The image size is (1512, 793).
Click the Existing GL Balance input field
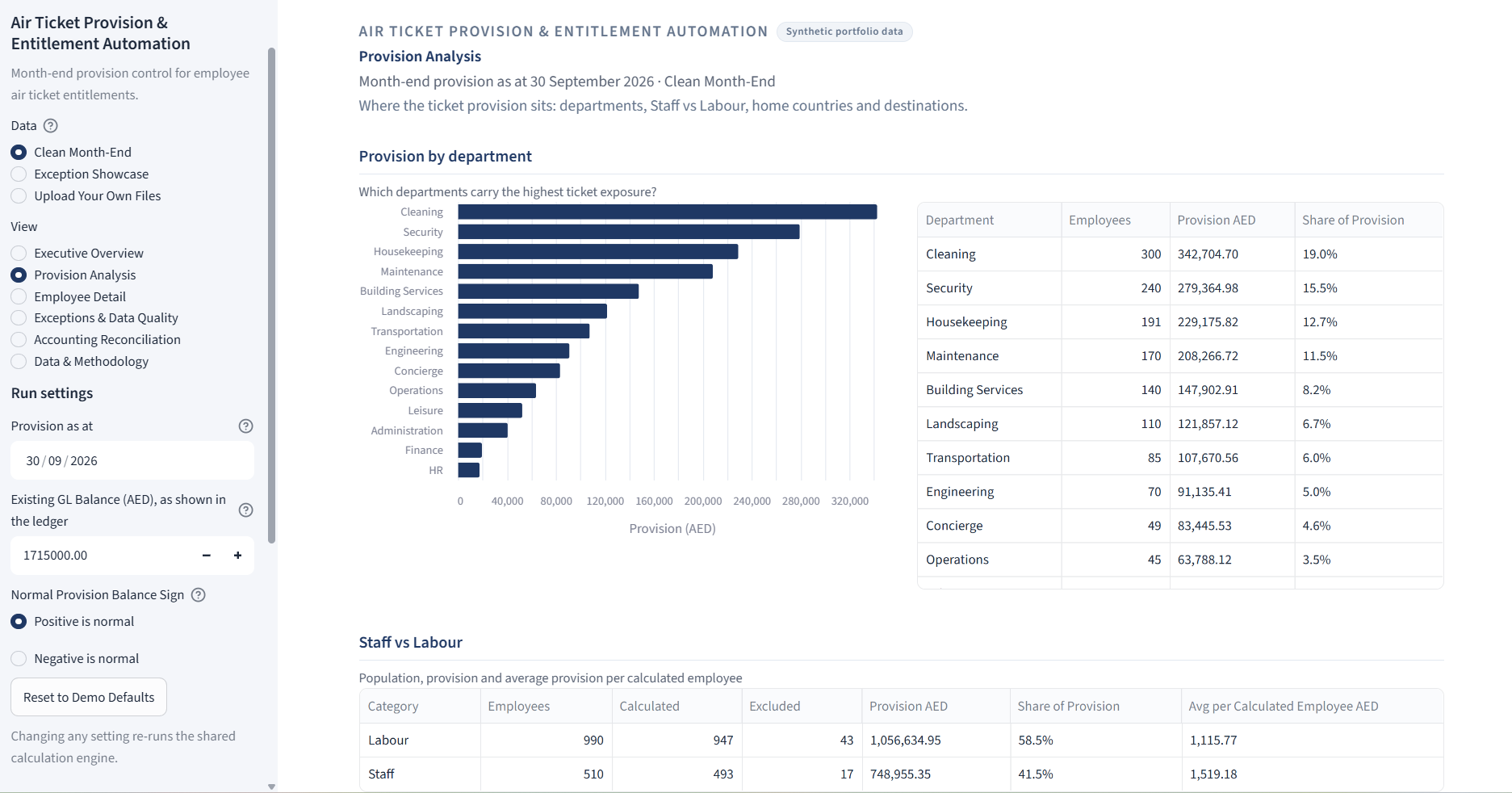101,556
